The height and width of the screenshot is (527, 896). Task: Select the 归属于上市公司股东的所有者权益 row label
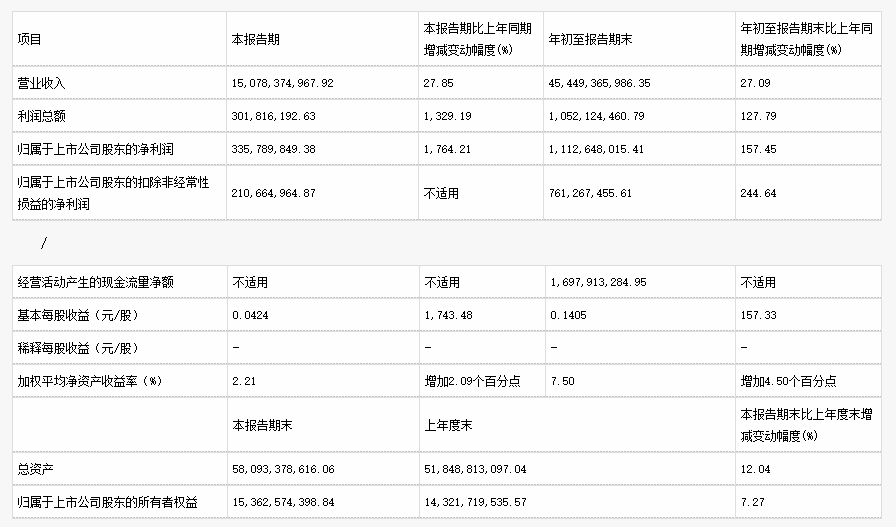point(107,502)
